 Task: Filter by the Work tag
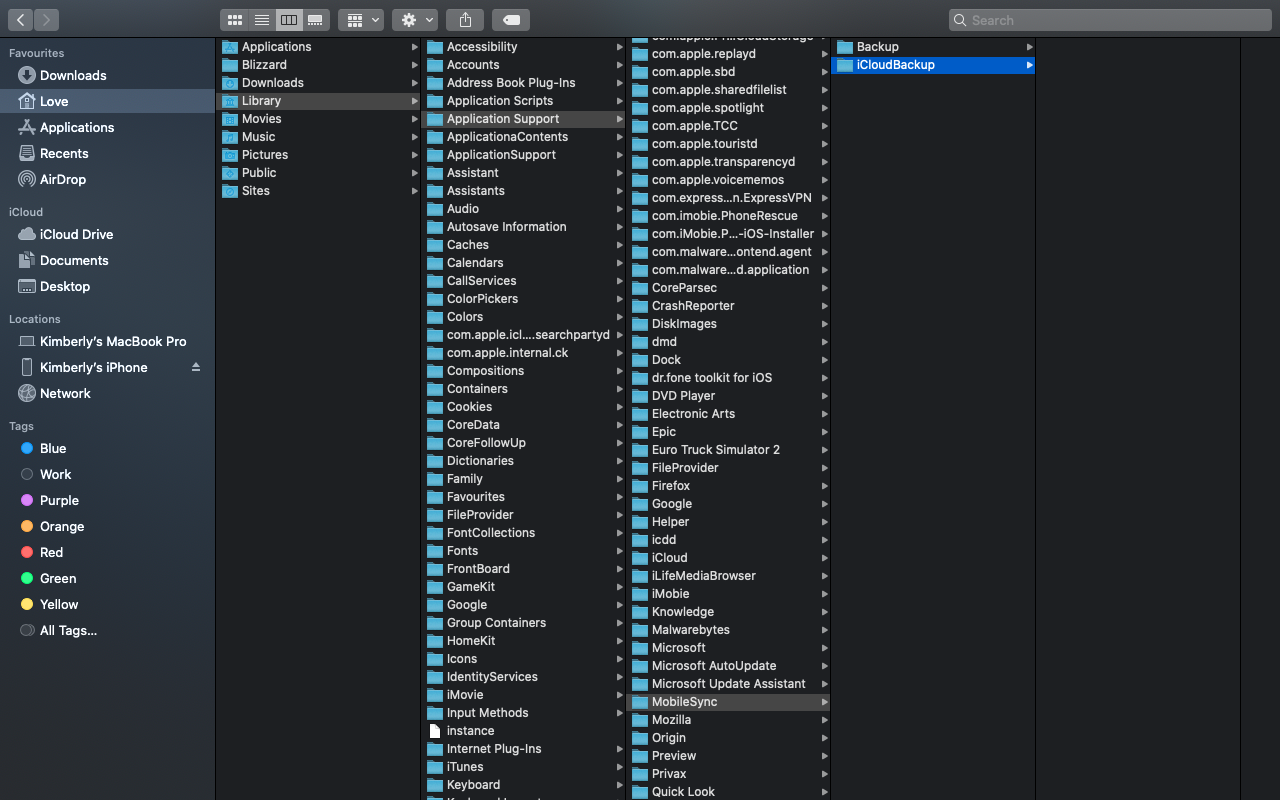pos(107,474)
